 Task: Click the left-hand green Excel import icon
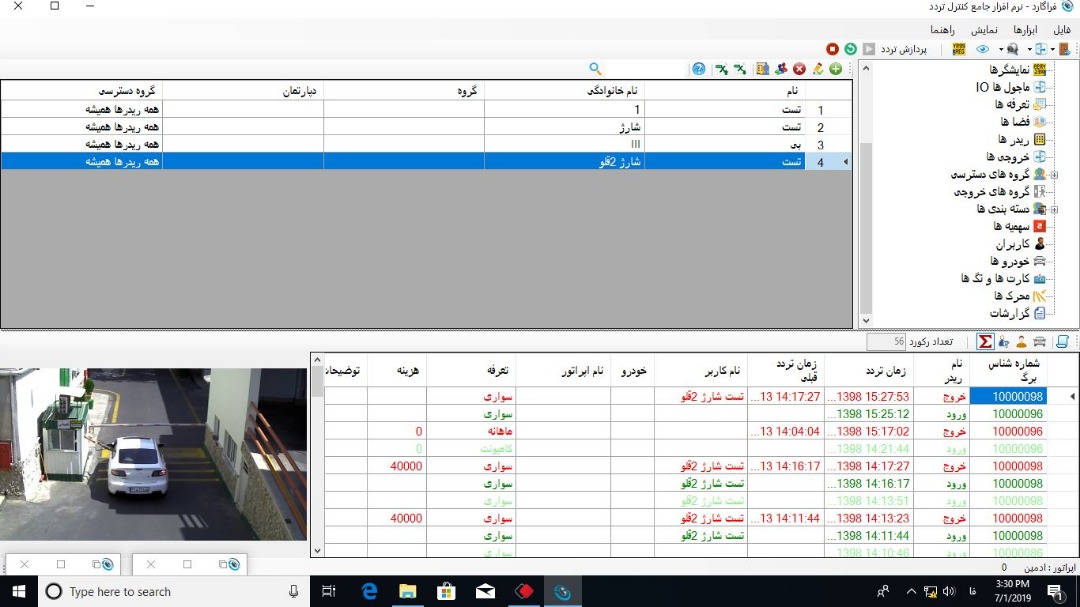pos(721,69)
